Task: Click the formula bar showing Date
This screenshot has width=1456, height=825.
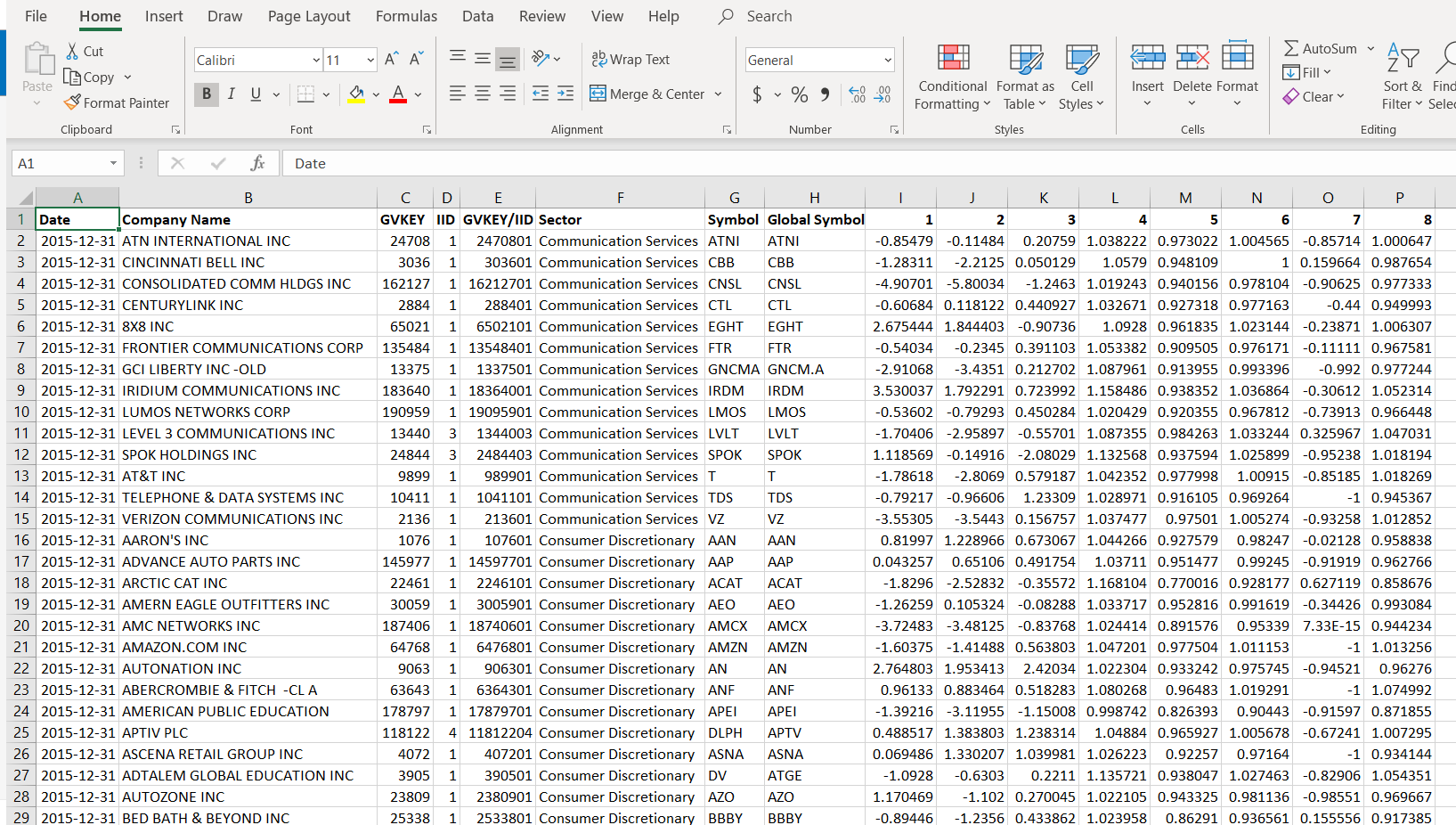Action: tap(868, 163)
